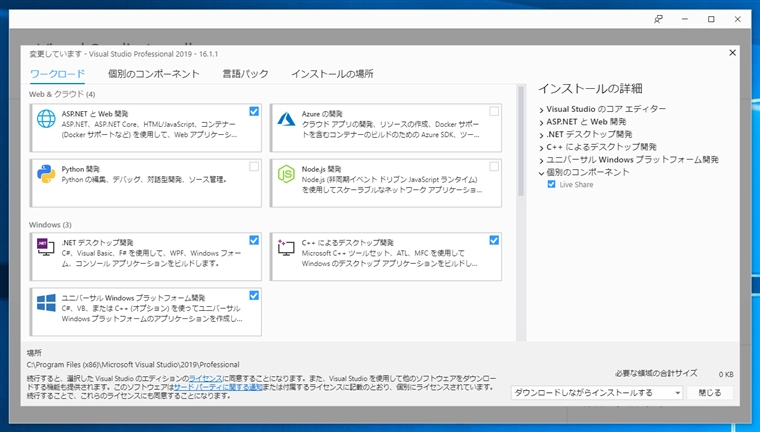Click the ASP.NET globe icon
760x432 pixels.
tap(46, 119)
